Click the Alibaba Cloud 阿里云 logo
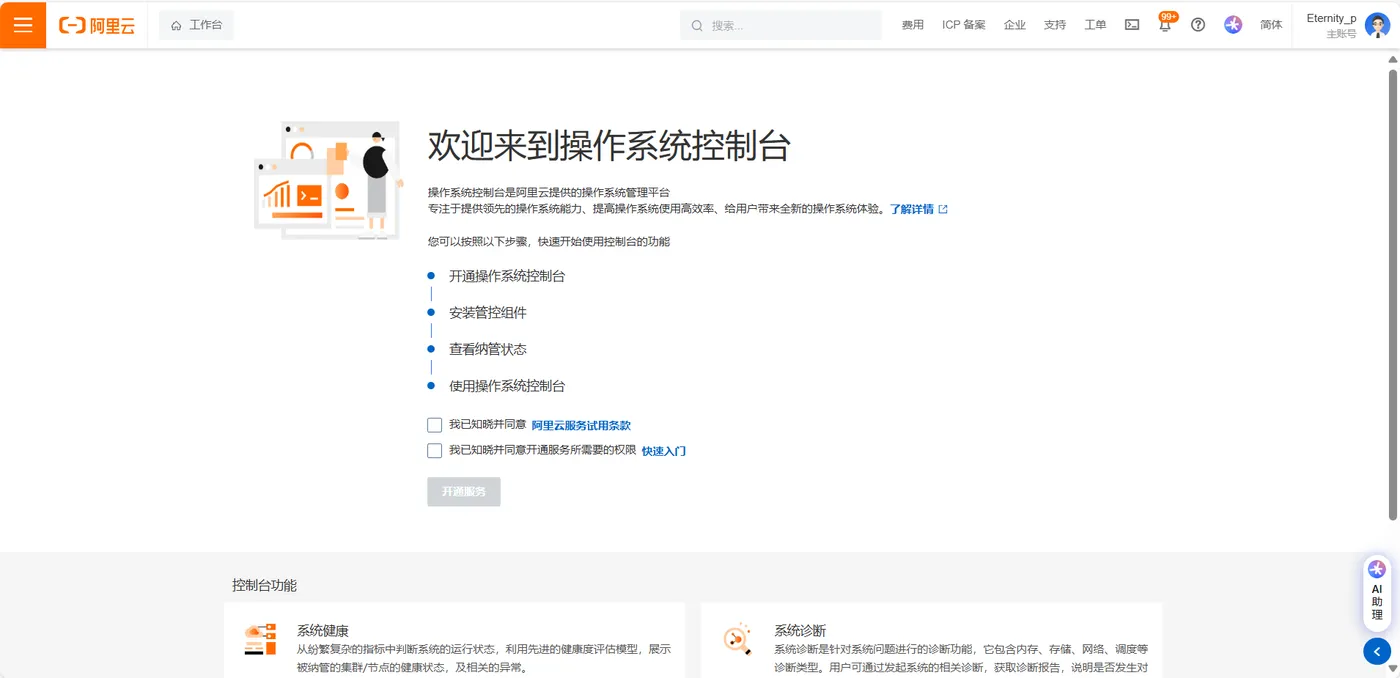 point(96,26)
